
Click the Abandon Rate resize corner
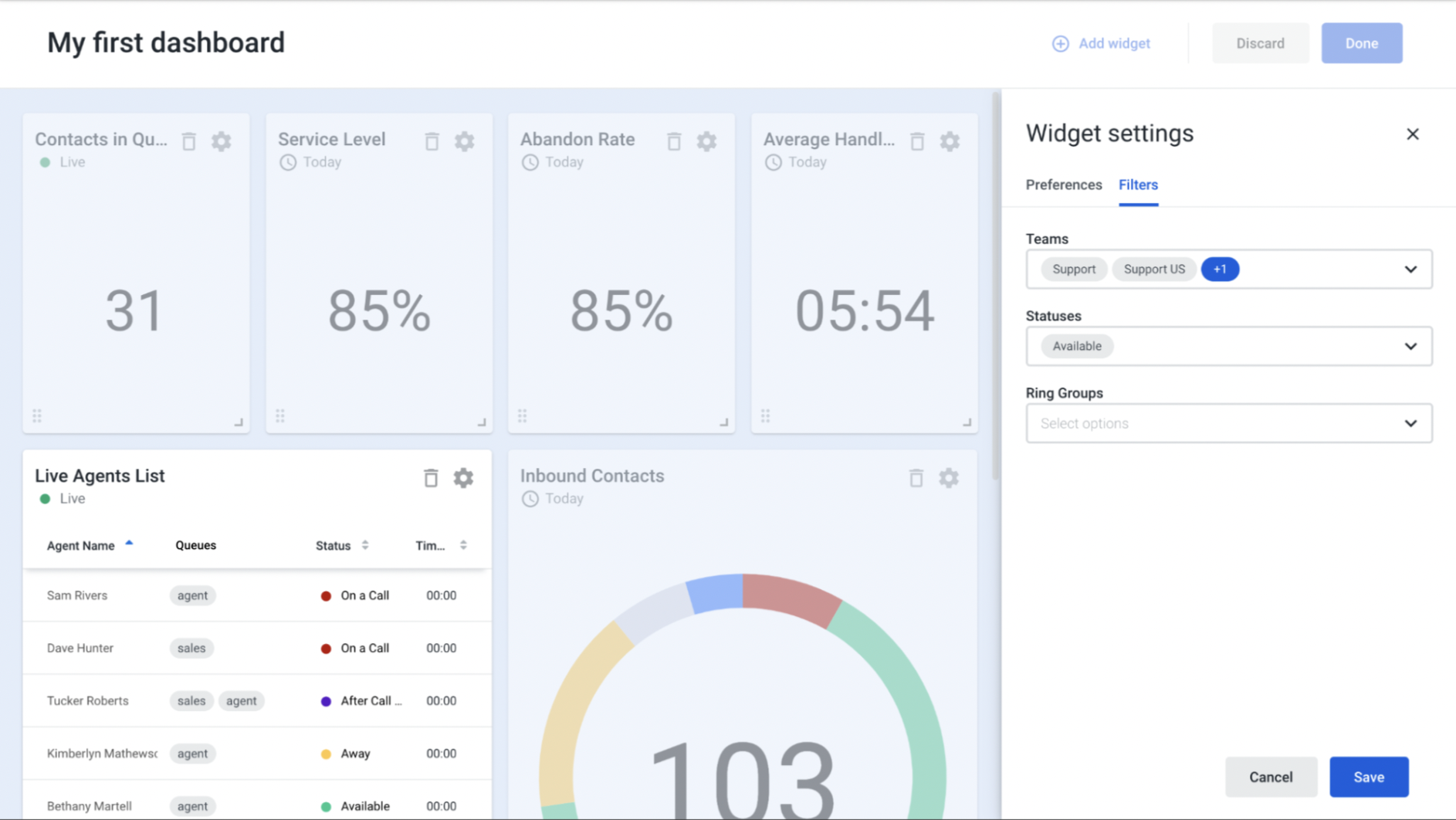tap(724, 422)
